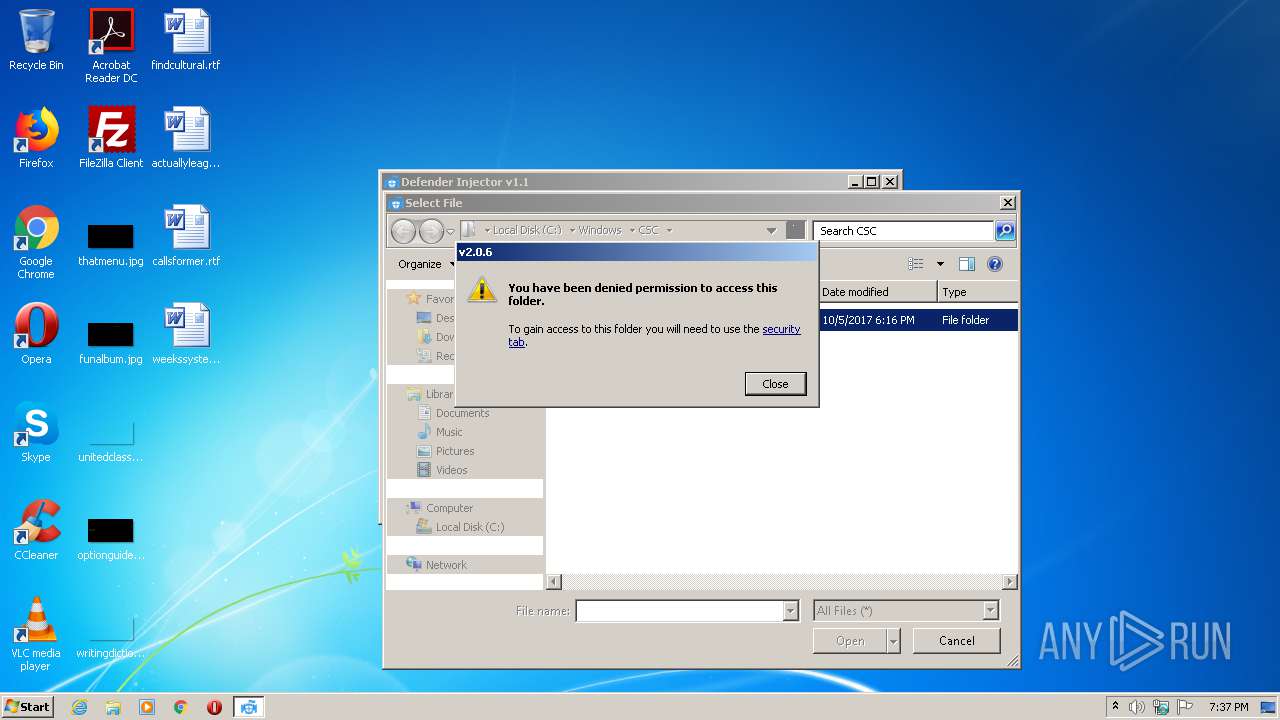Follow the 'security tab' link
This screenshot has width=1280, height=720.
click(x=781, y=329)
